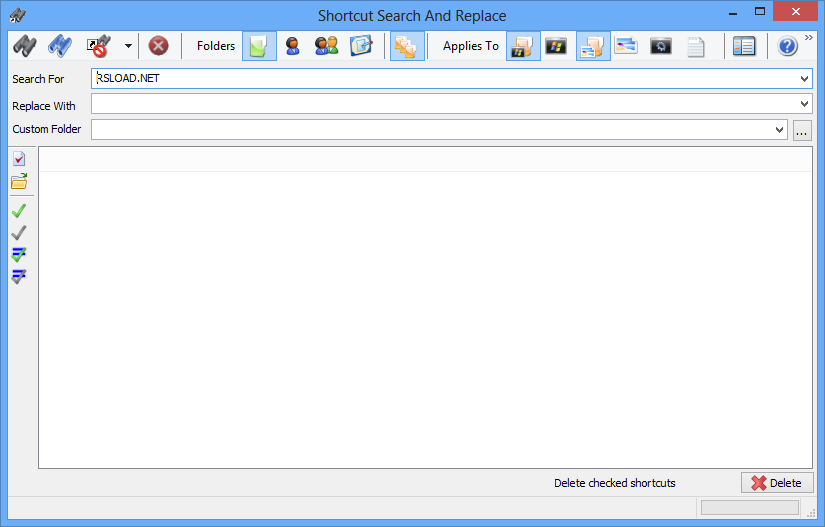825x527 pixels.
Task: Click the open folder icon in sidebar
Action: coord(19,182)
